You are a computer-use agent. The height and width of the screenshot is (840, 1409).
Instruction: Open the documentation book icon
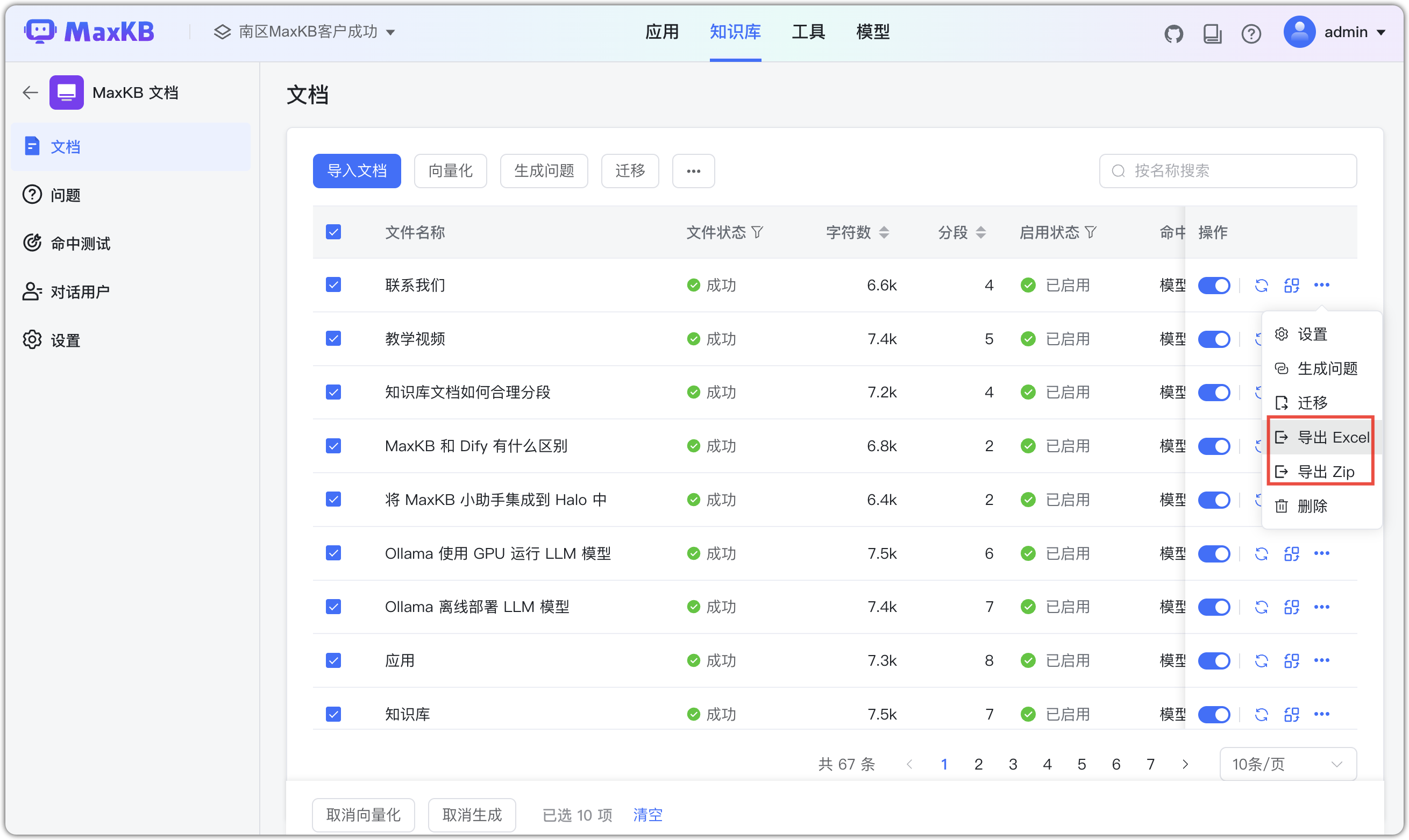click(1212, 33)
